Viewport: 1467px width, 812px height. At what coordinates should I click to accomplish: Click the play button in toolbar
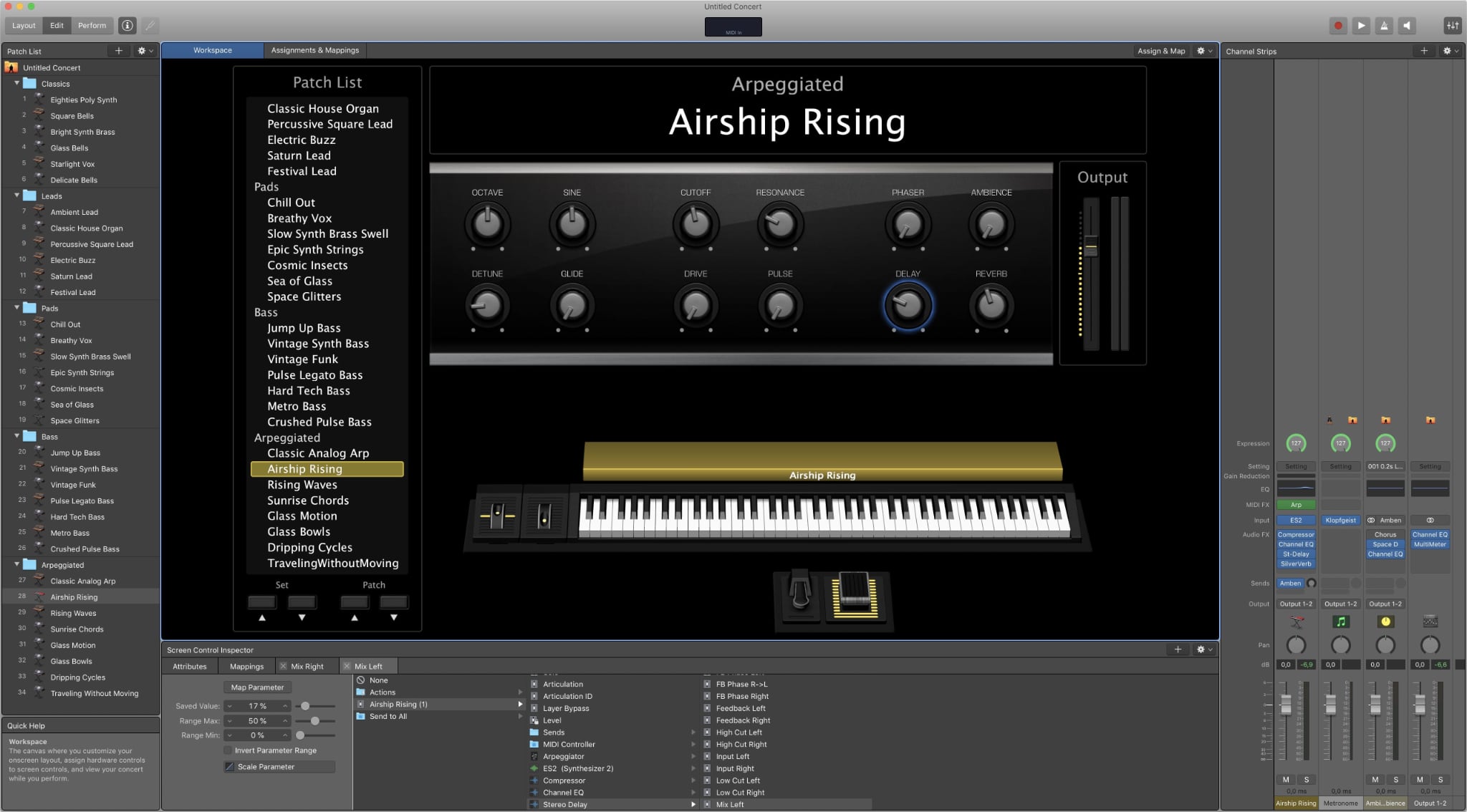1361,26
